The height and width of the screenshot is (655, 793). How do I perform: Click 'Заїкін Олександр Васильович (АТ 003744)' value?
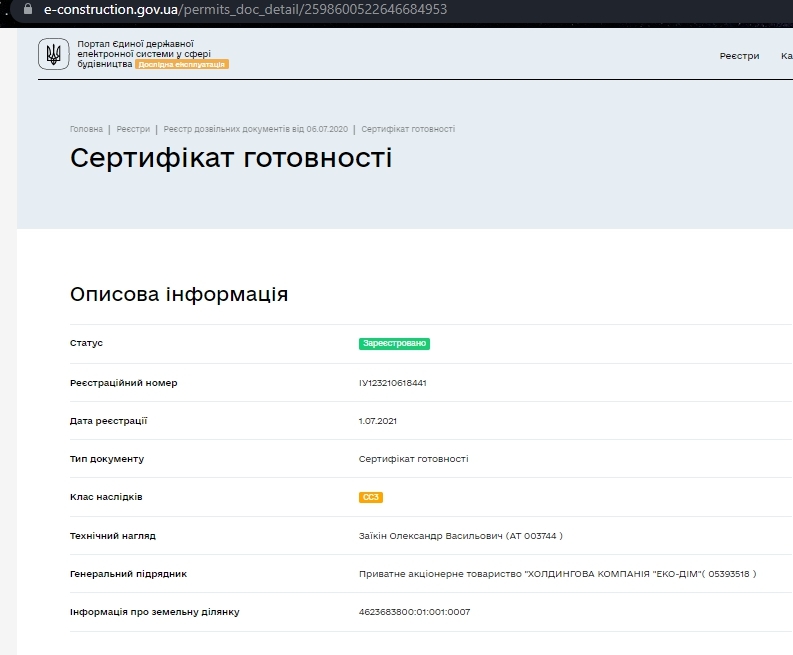point(460,536)
